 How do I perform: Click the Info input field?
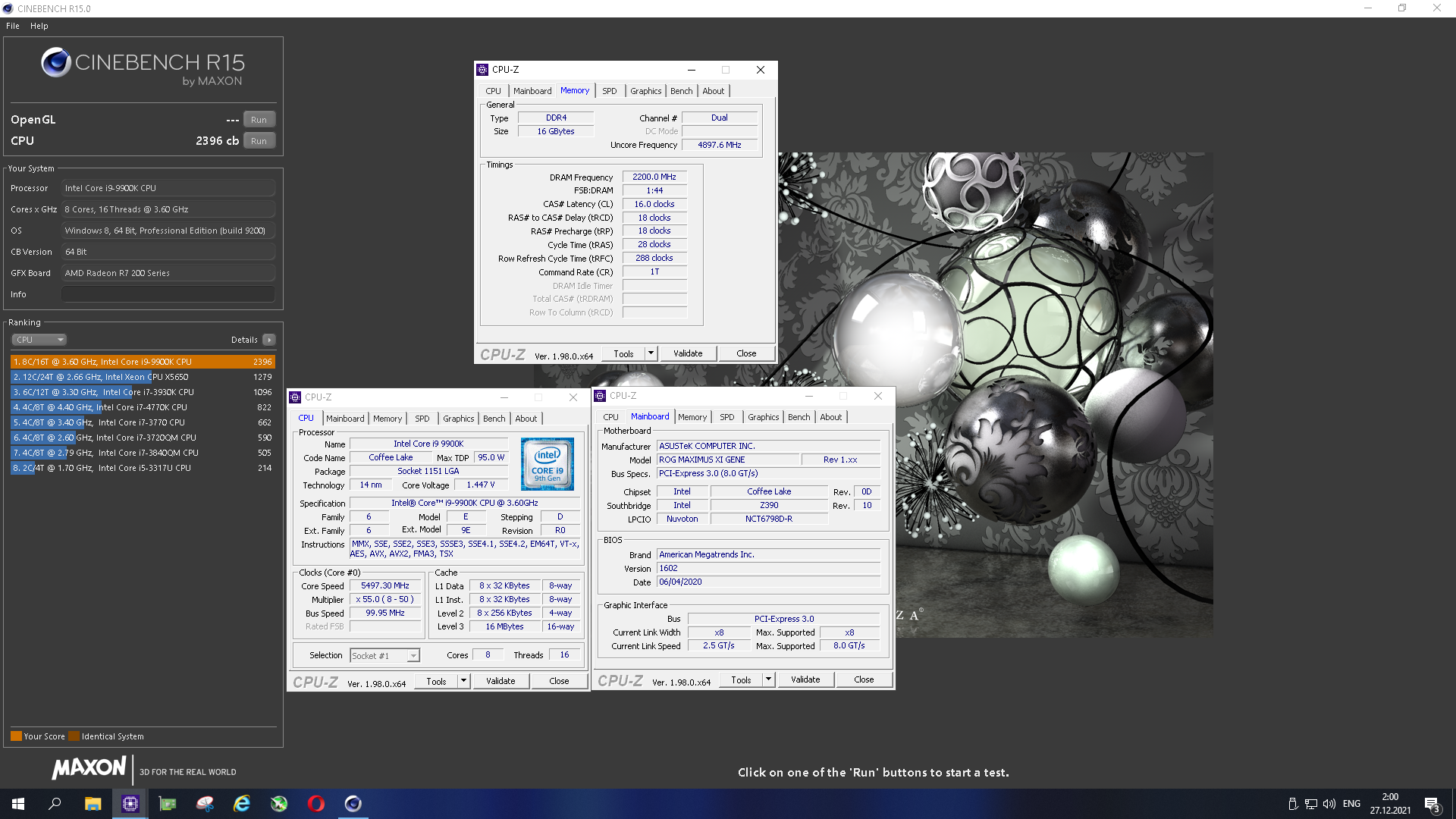point(168,294)
